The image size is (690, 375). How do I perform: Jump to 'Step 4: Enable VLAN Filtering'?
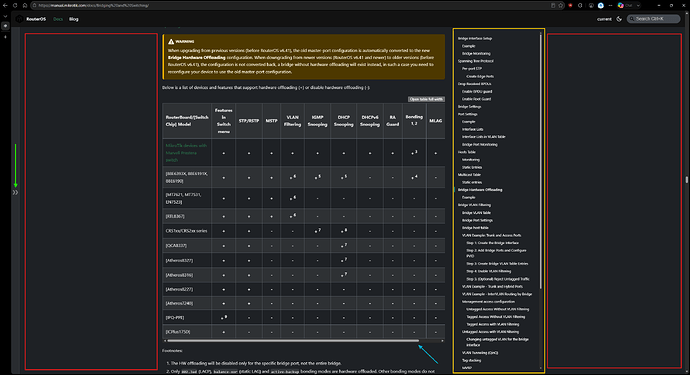click(489, 271)
